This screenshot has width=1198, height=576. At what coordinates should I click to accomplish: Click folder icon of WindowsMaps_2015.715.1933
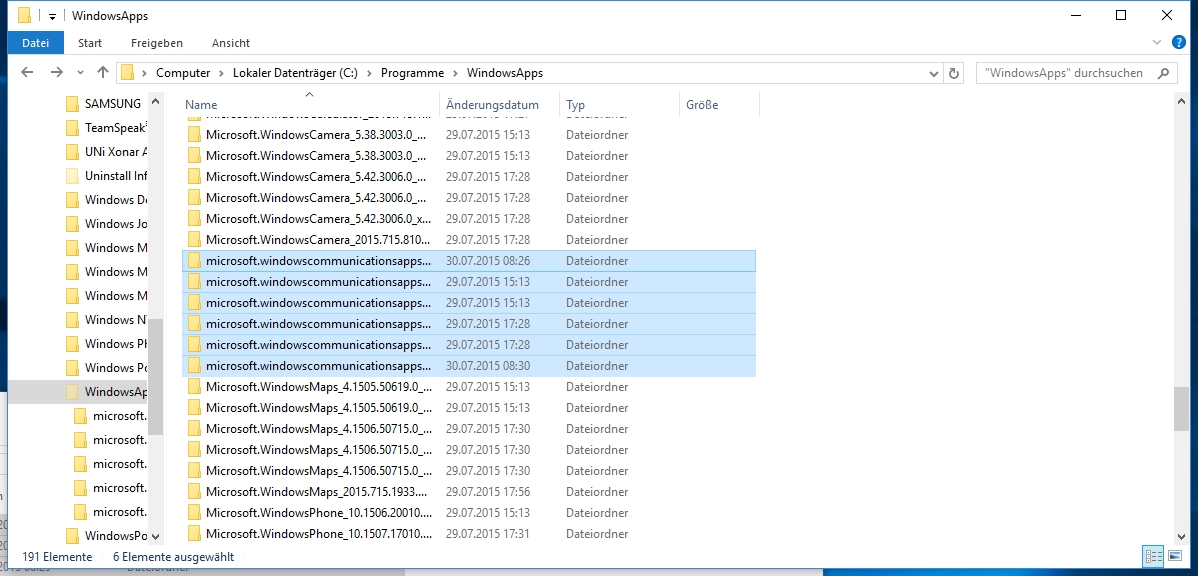[x=193, y=491]
